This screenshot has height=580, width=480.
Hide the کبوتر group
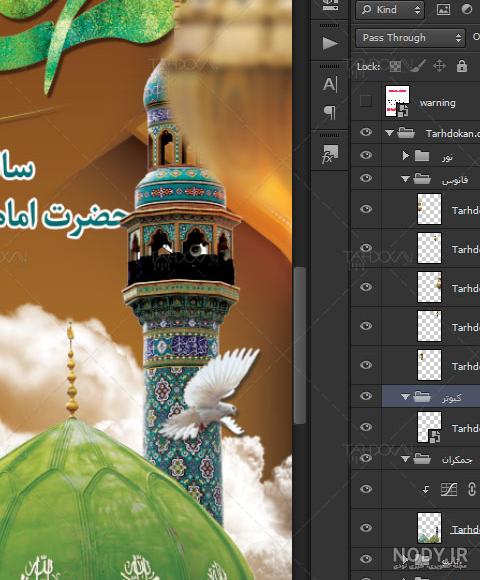tap(366, 396)
